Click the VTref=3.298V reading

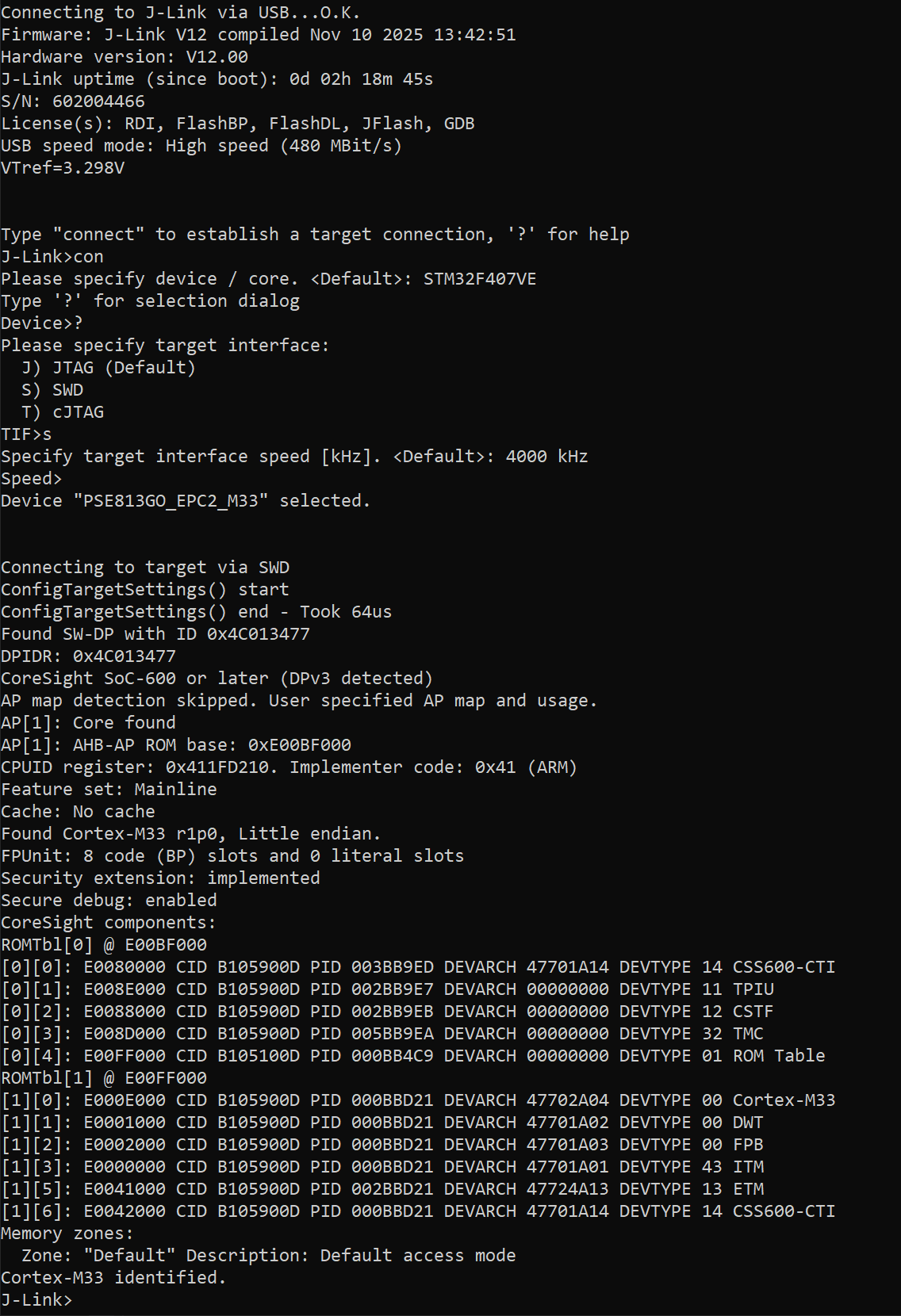tap(63, 167)
